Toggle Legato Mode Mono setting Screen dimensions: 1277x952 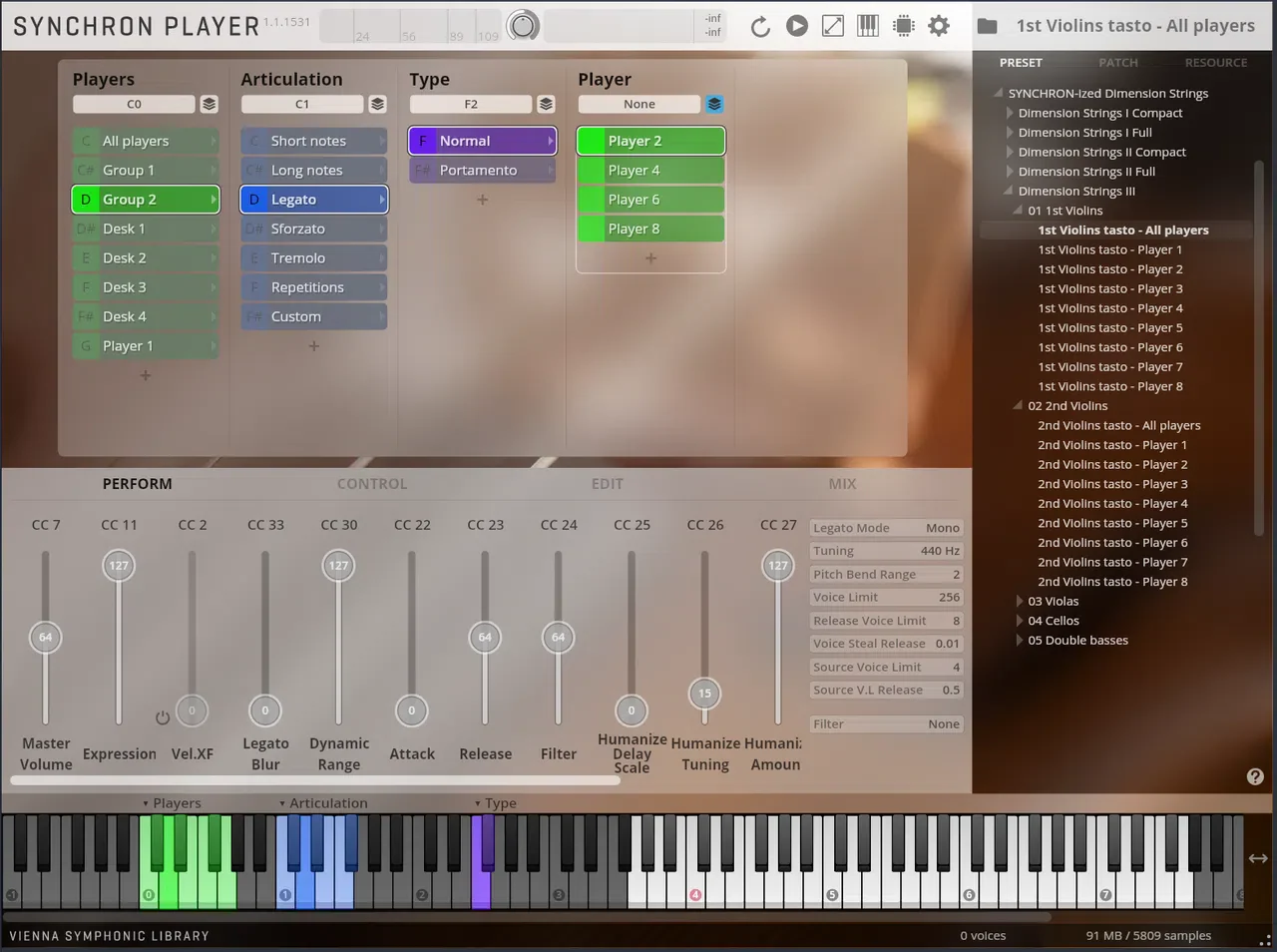click(x=886, y=528)
